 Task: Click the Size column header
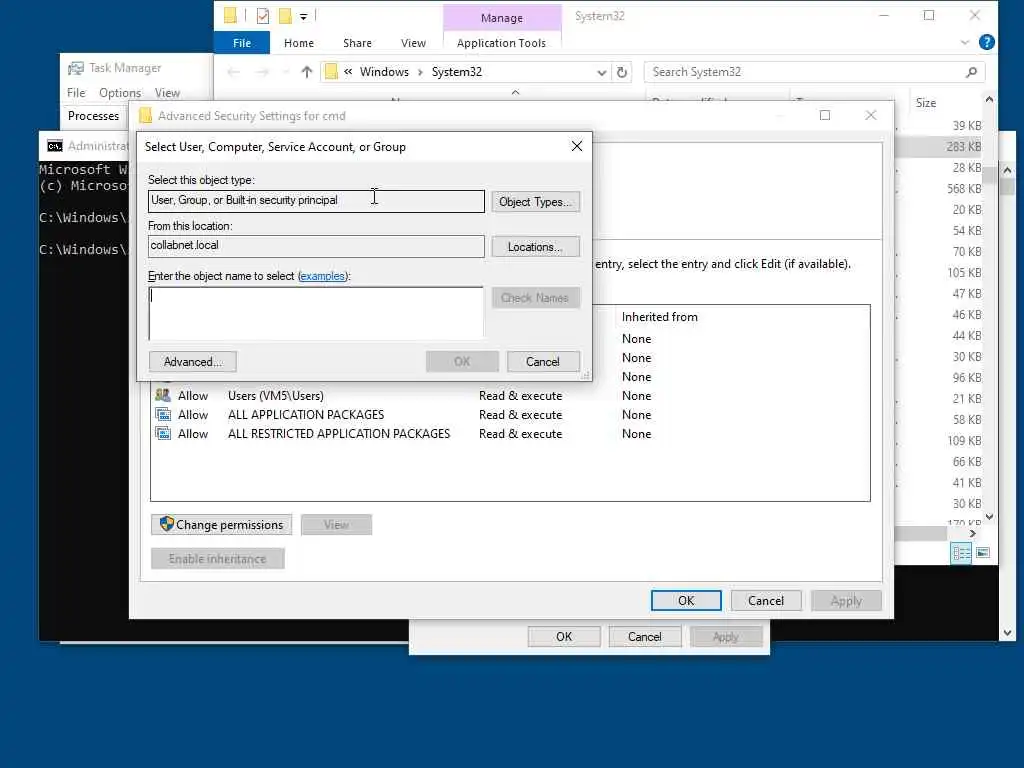click(925, 103)
